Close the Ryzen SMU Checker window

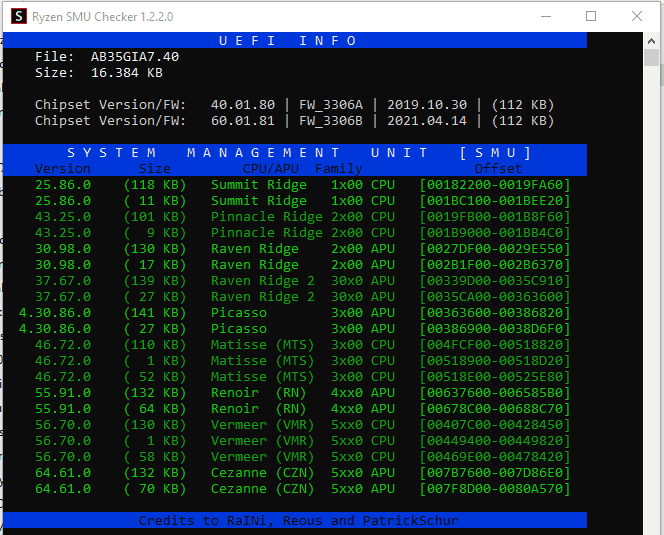636,17
